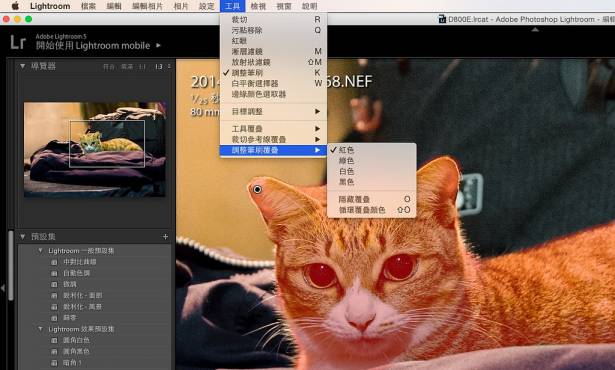The width and height of the screenshot is (615, 370).
Task: Click the adjustment brush pin on cat's ear
Action: click(x=257, y=190)
